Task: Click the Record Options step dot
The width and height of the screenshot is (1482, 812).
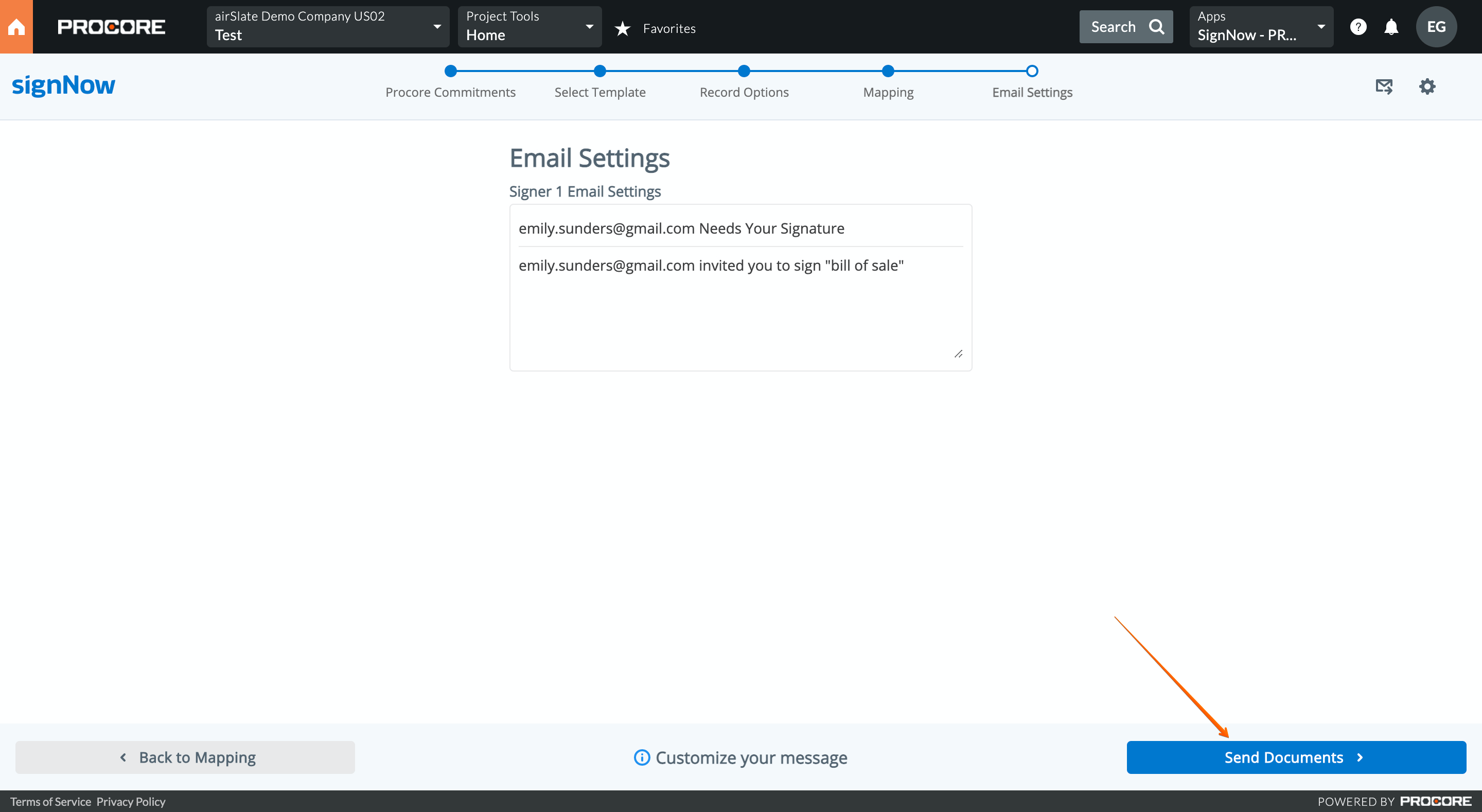Action: tap(744, 71)
